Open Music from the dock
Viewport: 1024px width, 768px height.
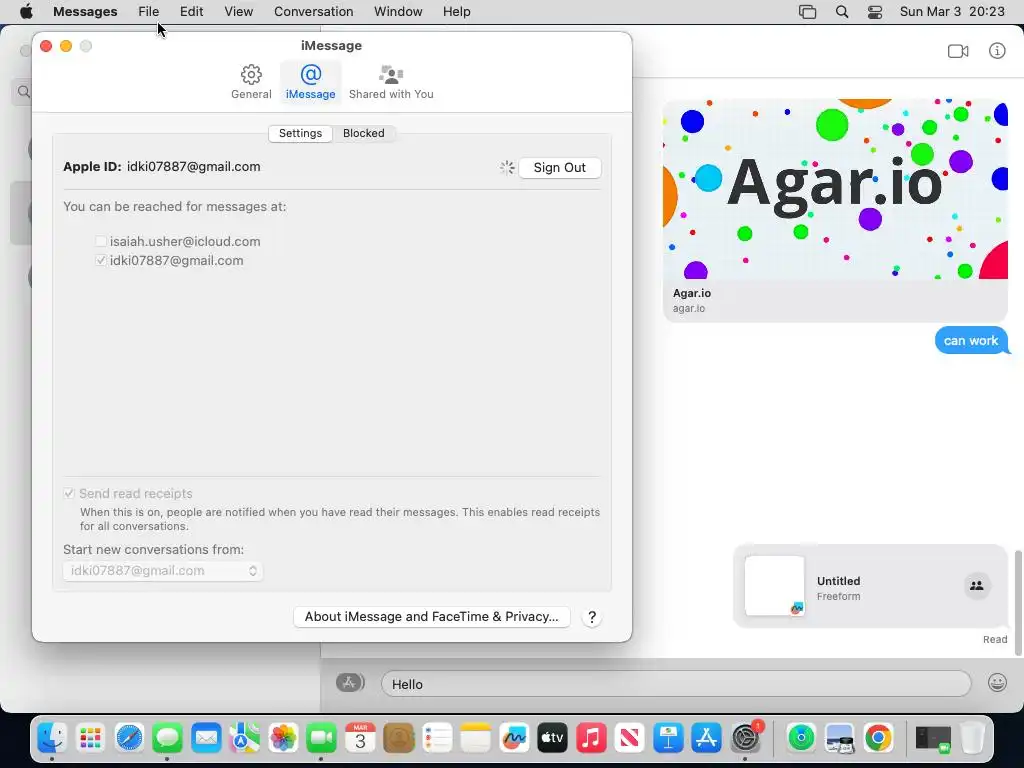click(591, 738)
